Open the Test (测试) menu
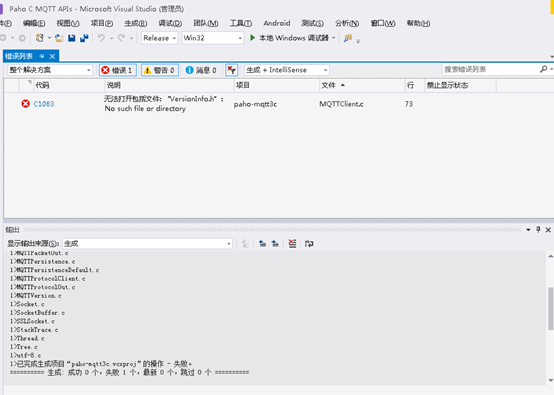This screenshot has width=554, height=395. 312,23
